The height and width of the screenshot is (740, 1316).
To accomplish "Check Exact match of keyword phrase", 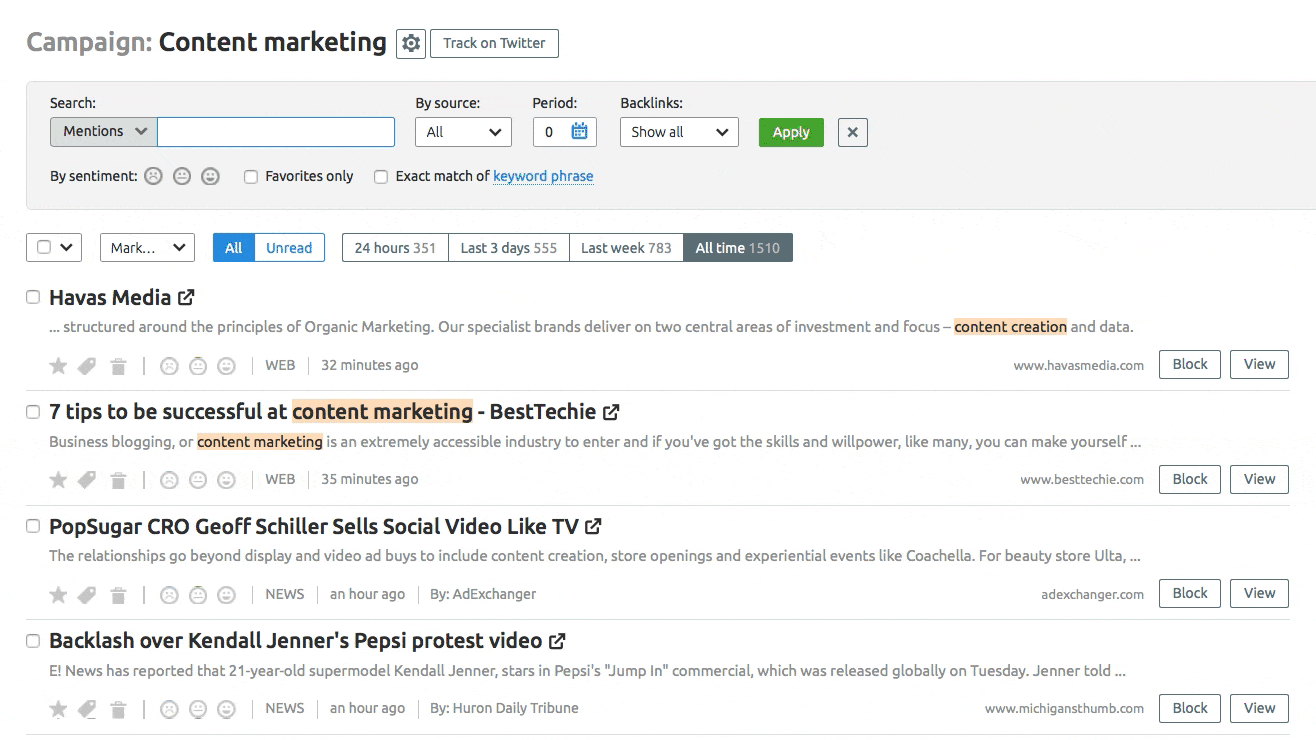I will [381, 177].
